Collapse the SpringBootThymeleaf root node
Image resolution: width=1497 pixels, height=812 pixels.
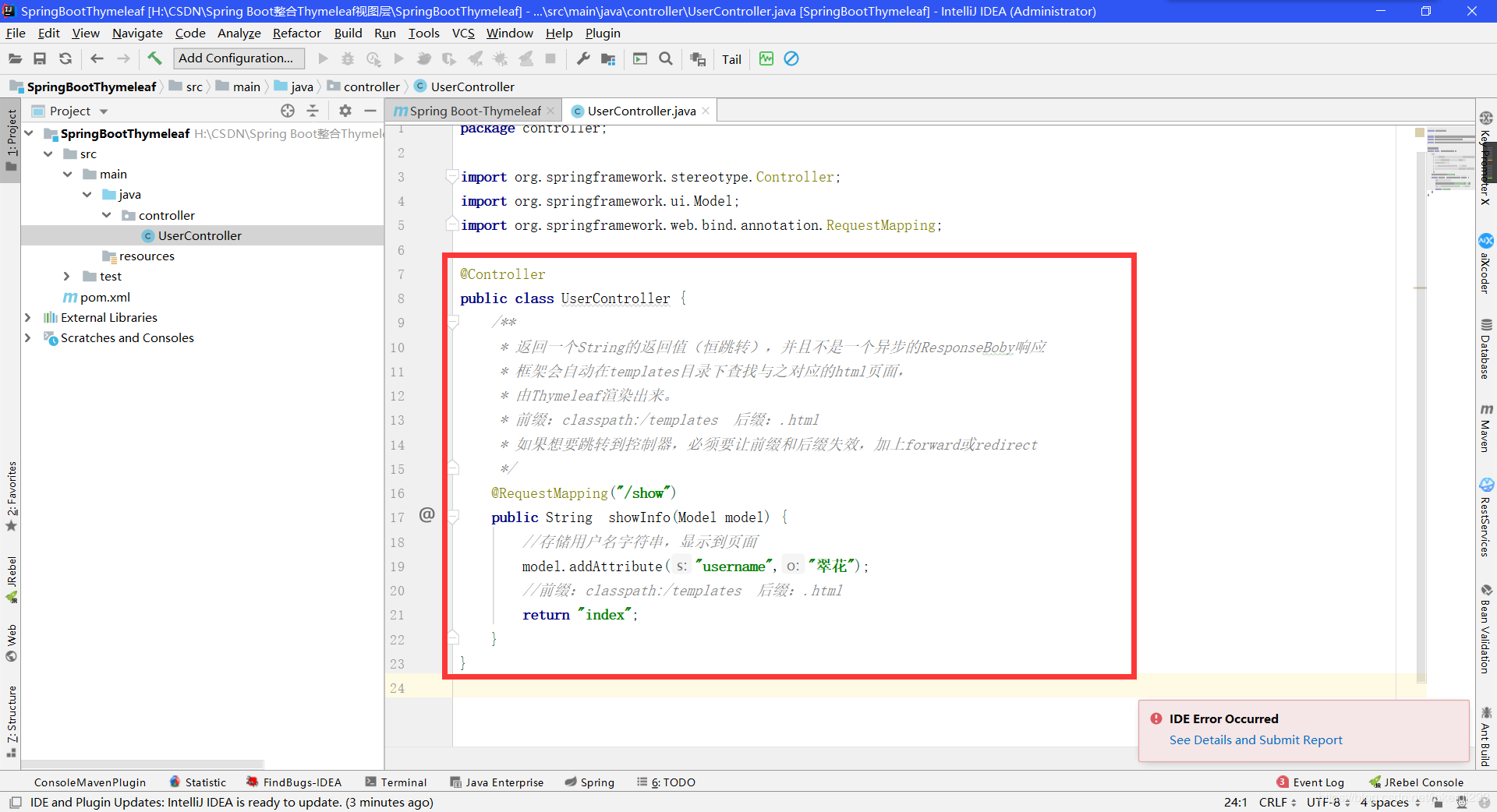[29, 133]
